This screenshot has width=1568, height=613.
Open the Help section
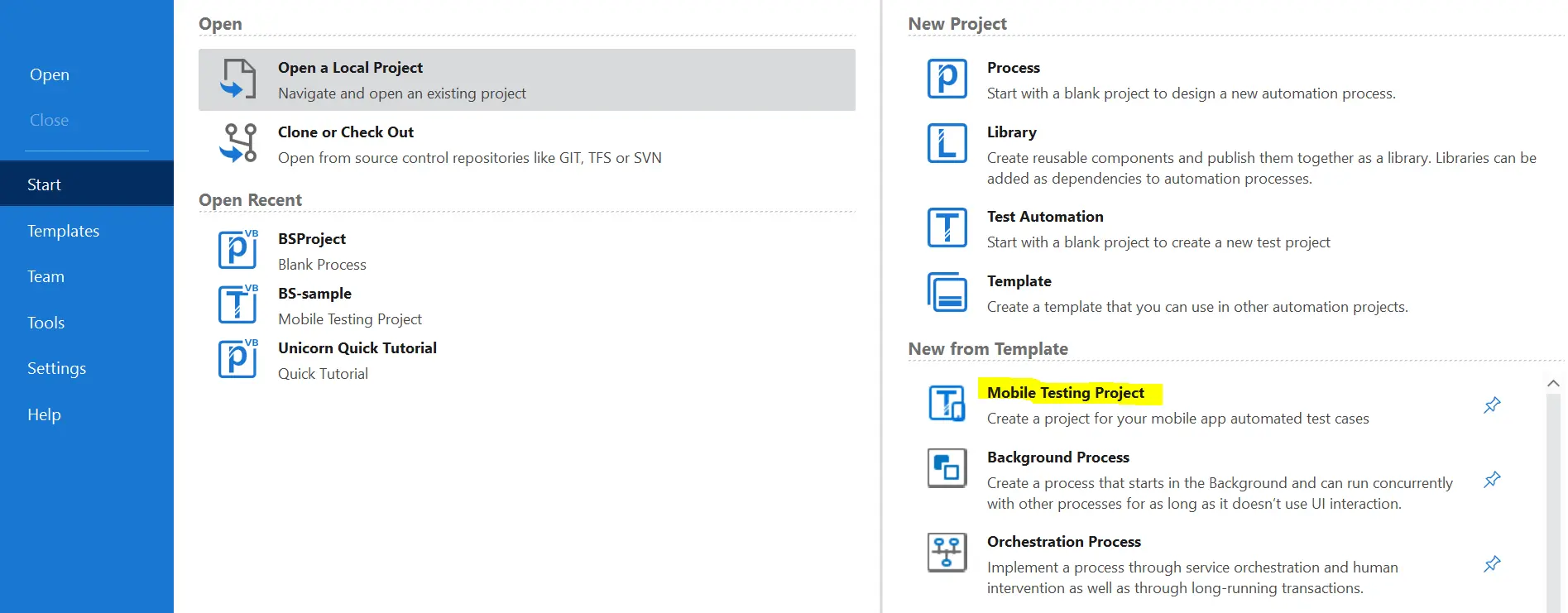pos(44,414)
